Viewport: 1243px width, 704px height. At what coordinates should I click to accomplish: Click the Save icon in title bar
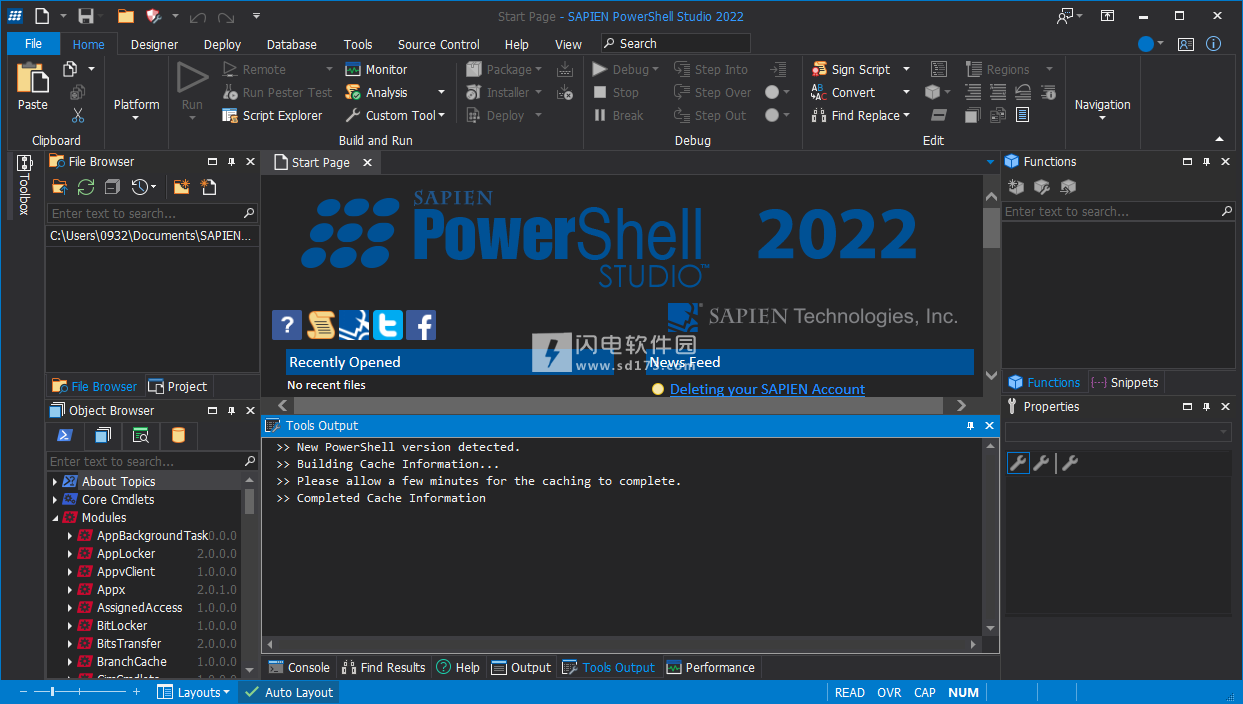click(x=86, y=16)
